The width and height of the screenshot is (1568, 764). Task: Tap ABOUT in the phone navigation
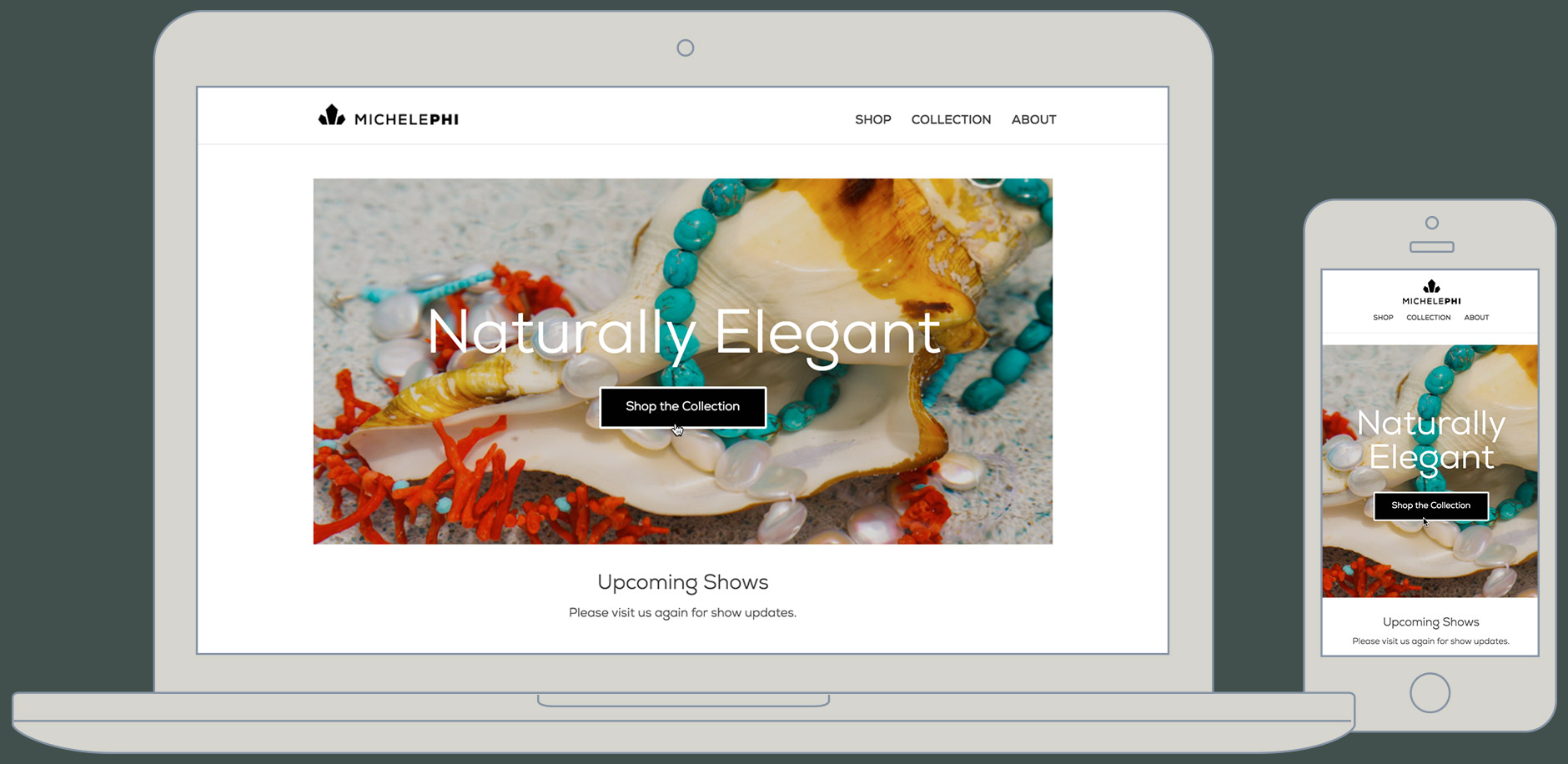[1476, 318]
